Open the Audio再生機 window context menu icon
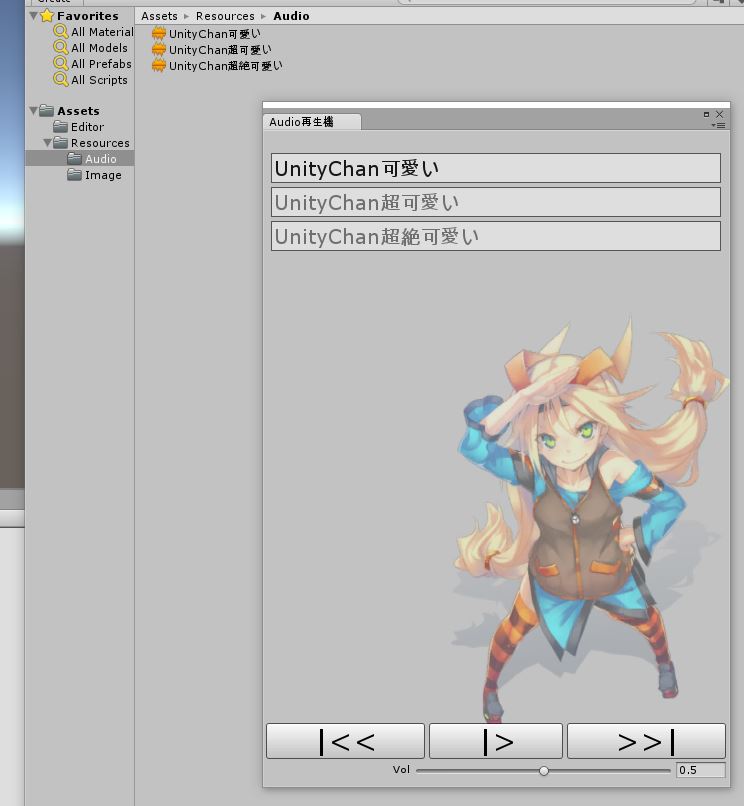This screenshot has height=806, width=744. pos(719,125)
